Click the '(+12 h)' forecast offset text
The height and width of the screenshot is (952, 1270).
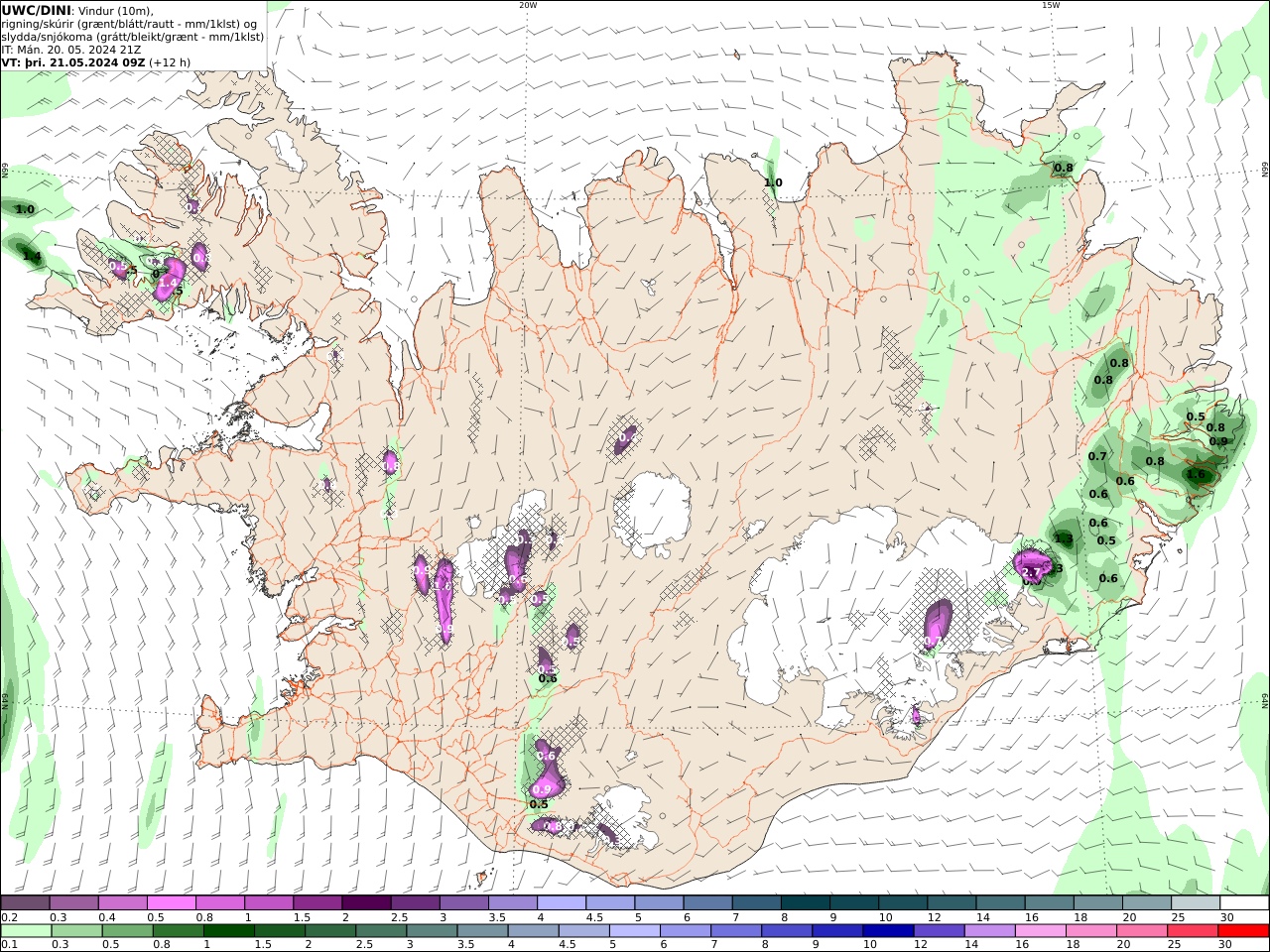coord(171,62)
